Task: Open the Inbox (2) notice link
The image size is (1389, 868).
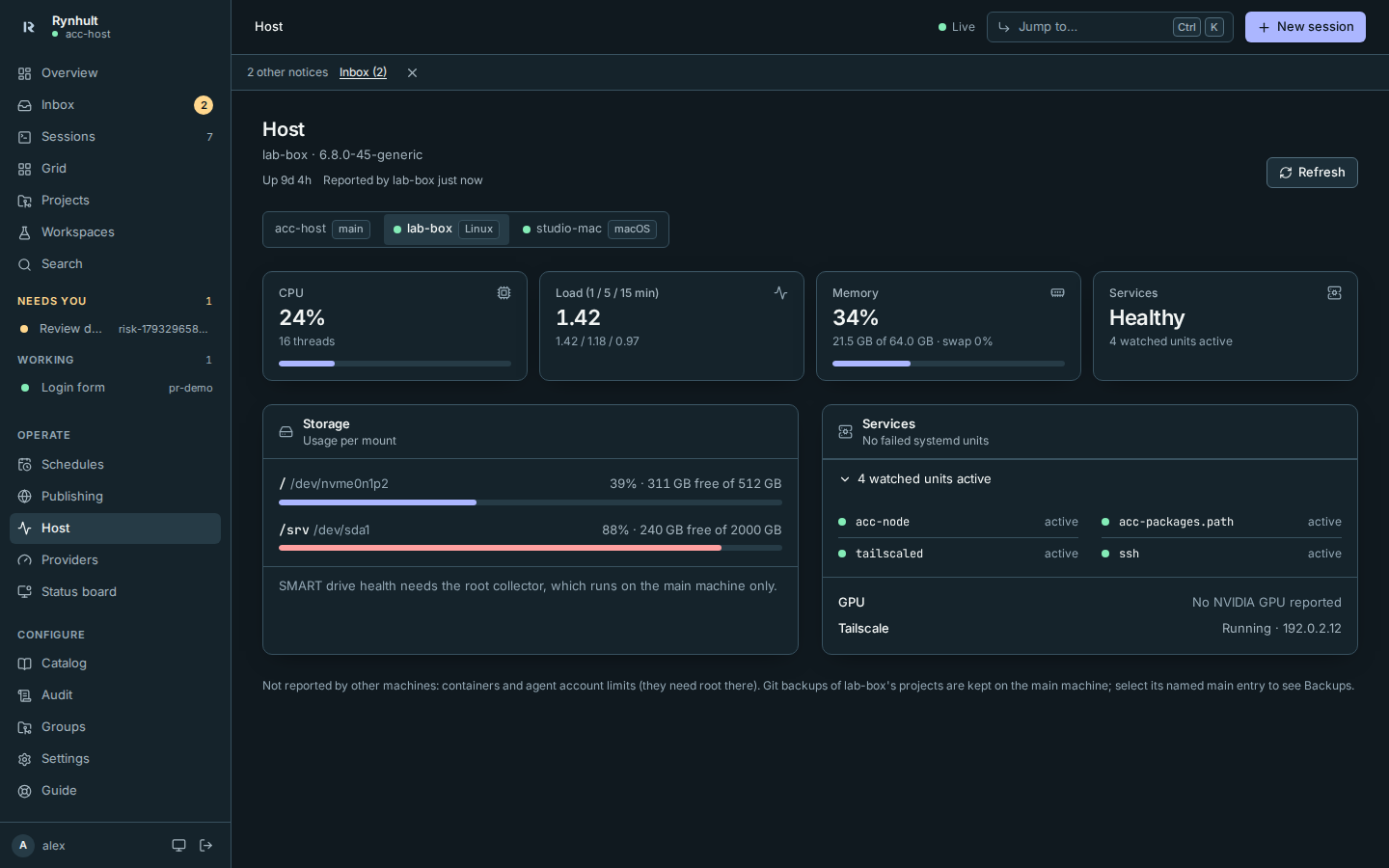Action: [363, 73]
